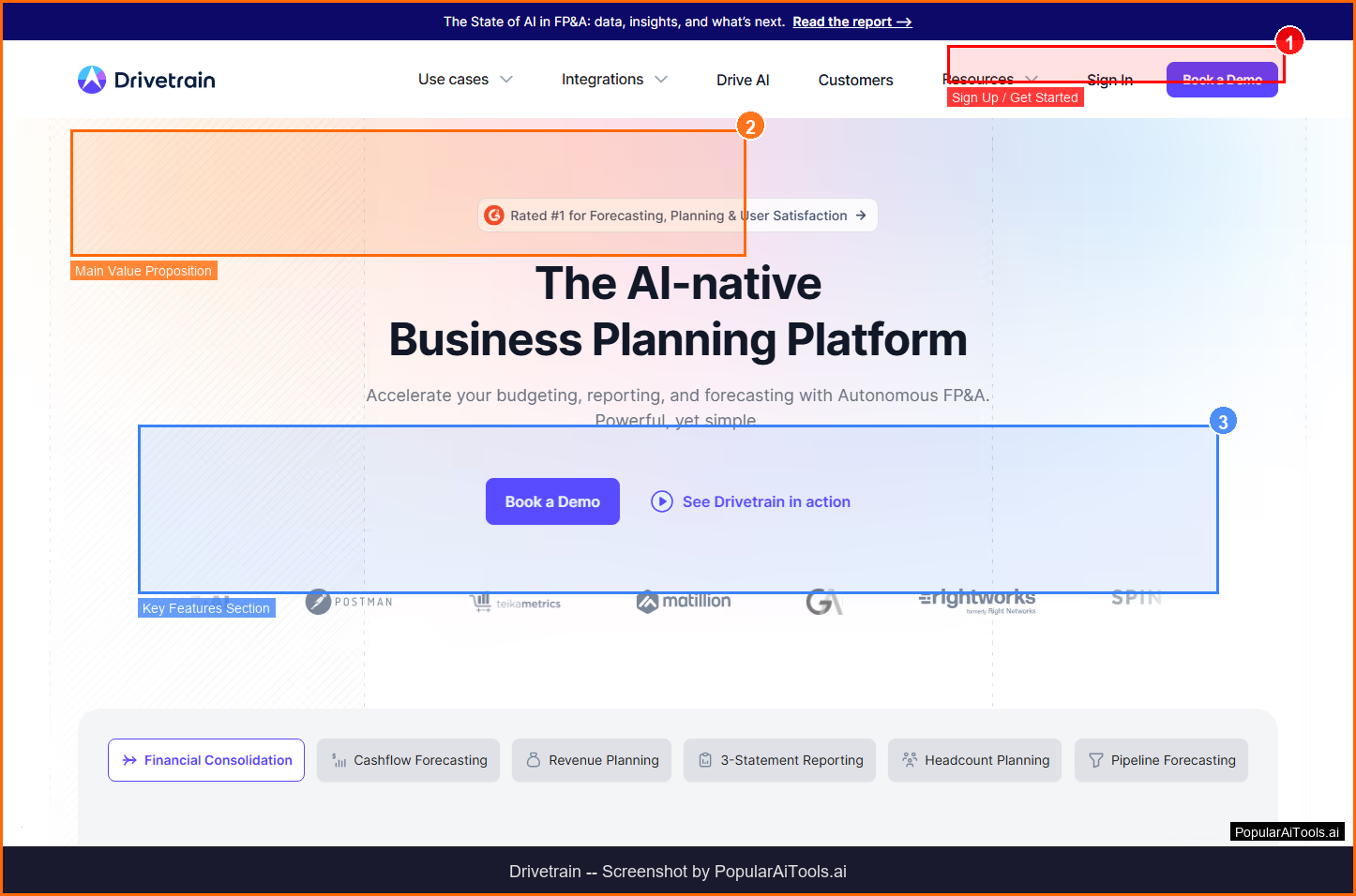Switch to the Cashflow Forecasting tab

409,760
